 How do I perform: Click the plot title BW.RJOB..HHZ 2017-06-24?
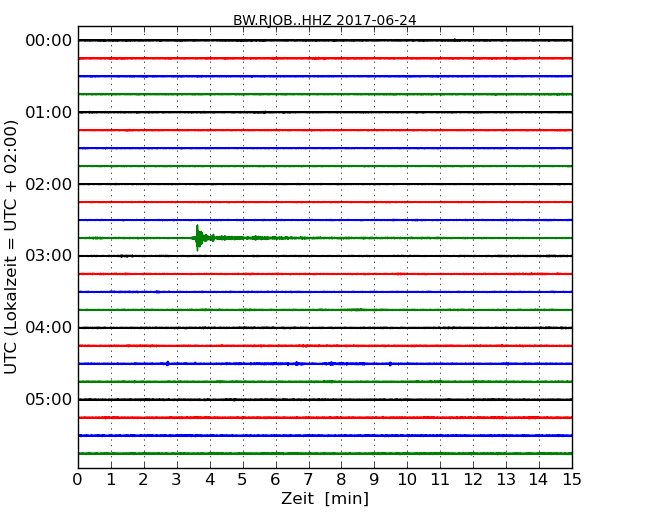(325, 20)
